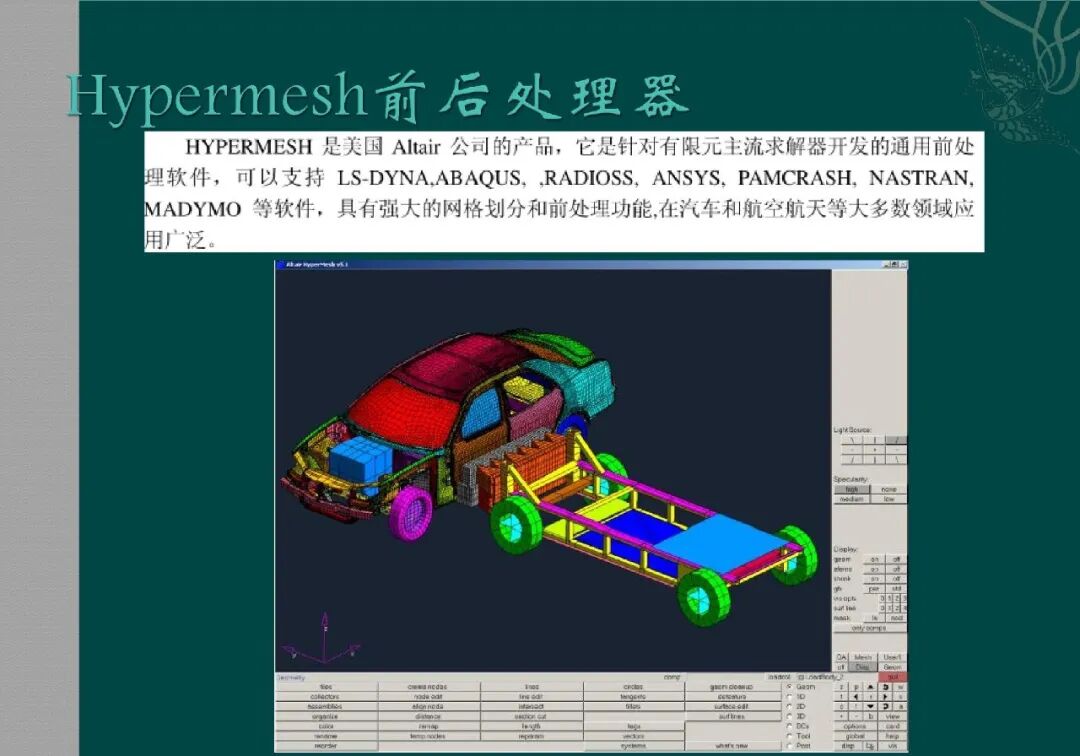This screenshot has width=1080, height=756.
Task: Click the 'w' window button
Action: (x=900, y=687)
